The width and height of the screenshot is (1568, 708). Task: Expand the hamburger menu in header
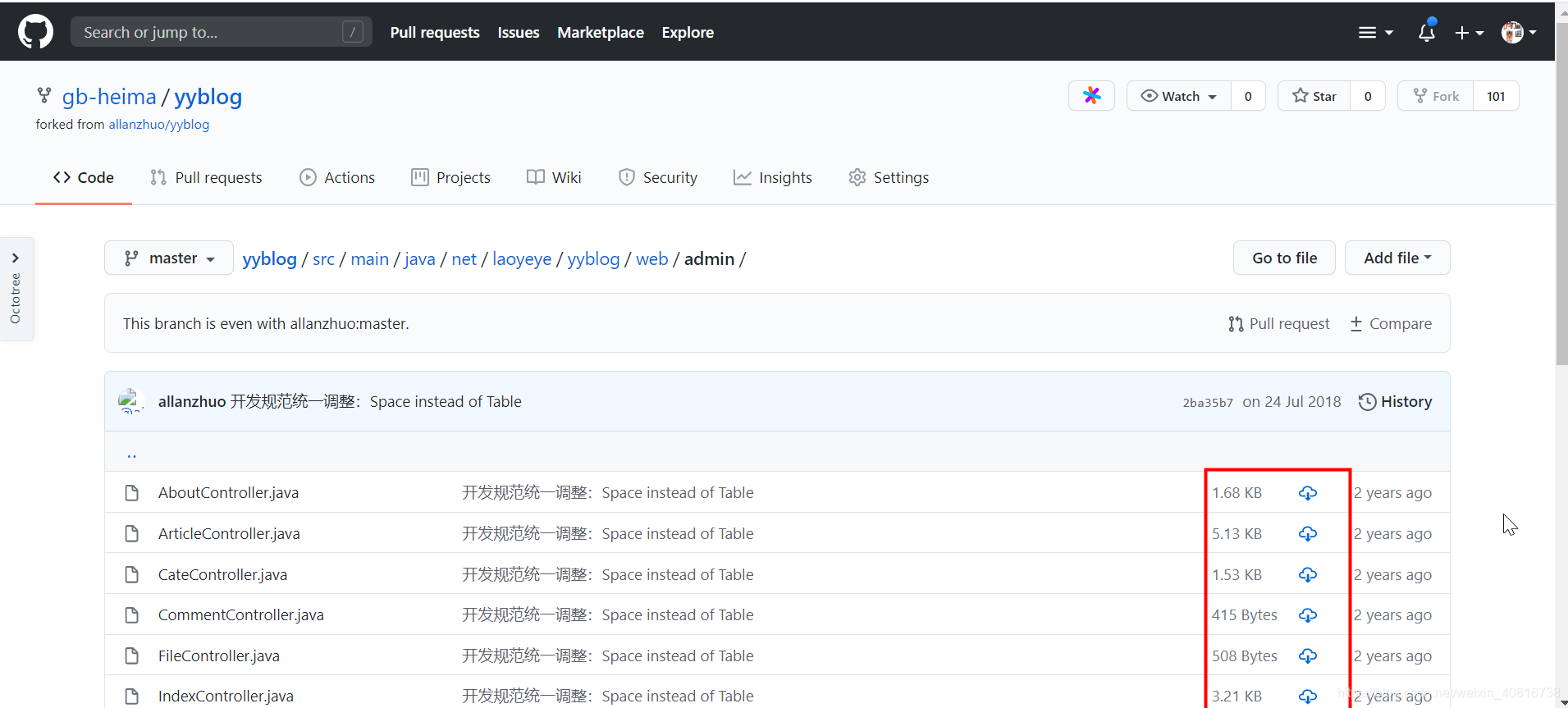click(1376, 33)
